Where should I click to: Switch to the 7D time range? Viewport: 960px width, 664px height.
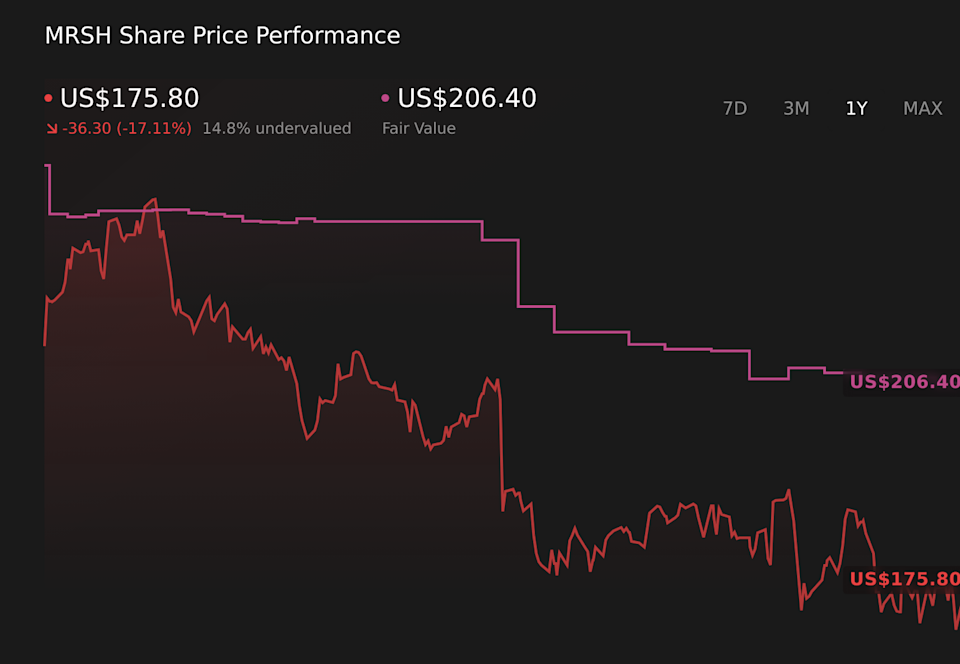click(x=735, y=108)
